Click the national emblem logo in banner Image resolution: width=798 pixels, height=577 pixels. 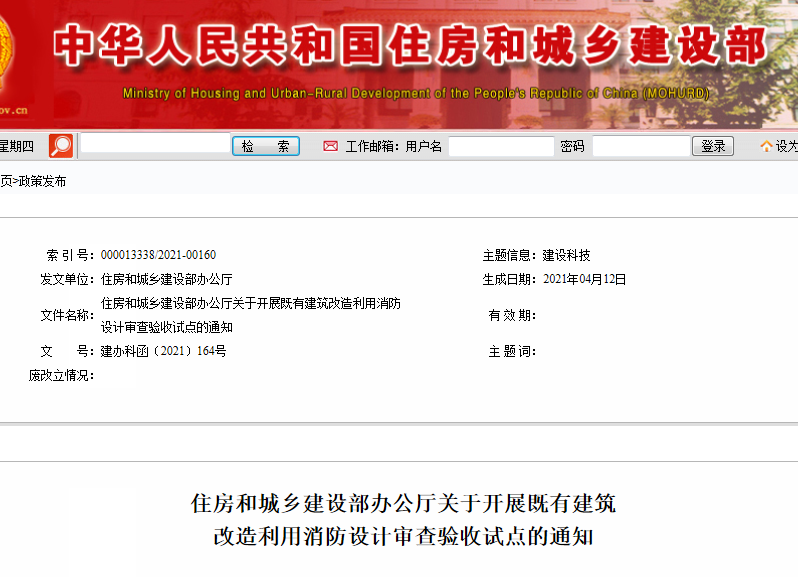(5, 51)
